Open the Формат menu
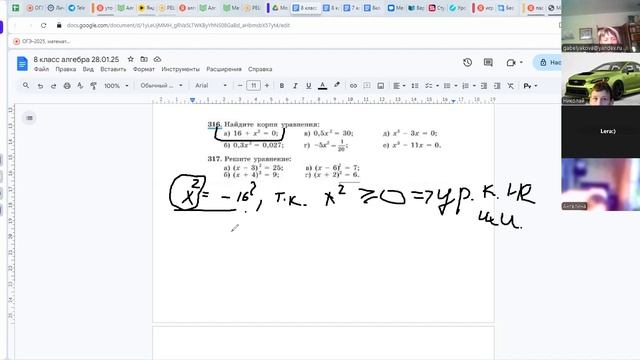This screenshot has height=360, width=640. coord(144,69)
